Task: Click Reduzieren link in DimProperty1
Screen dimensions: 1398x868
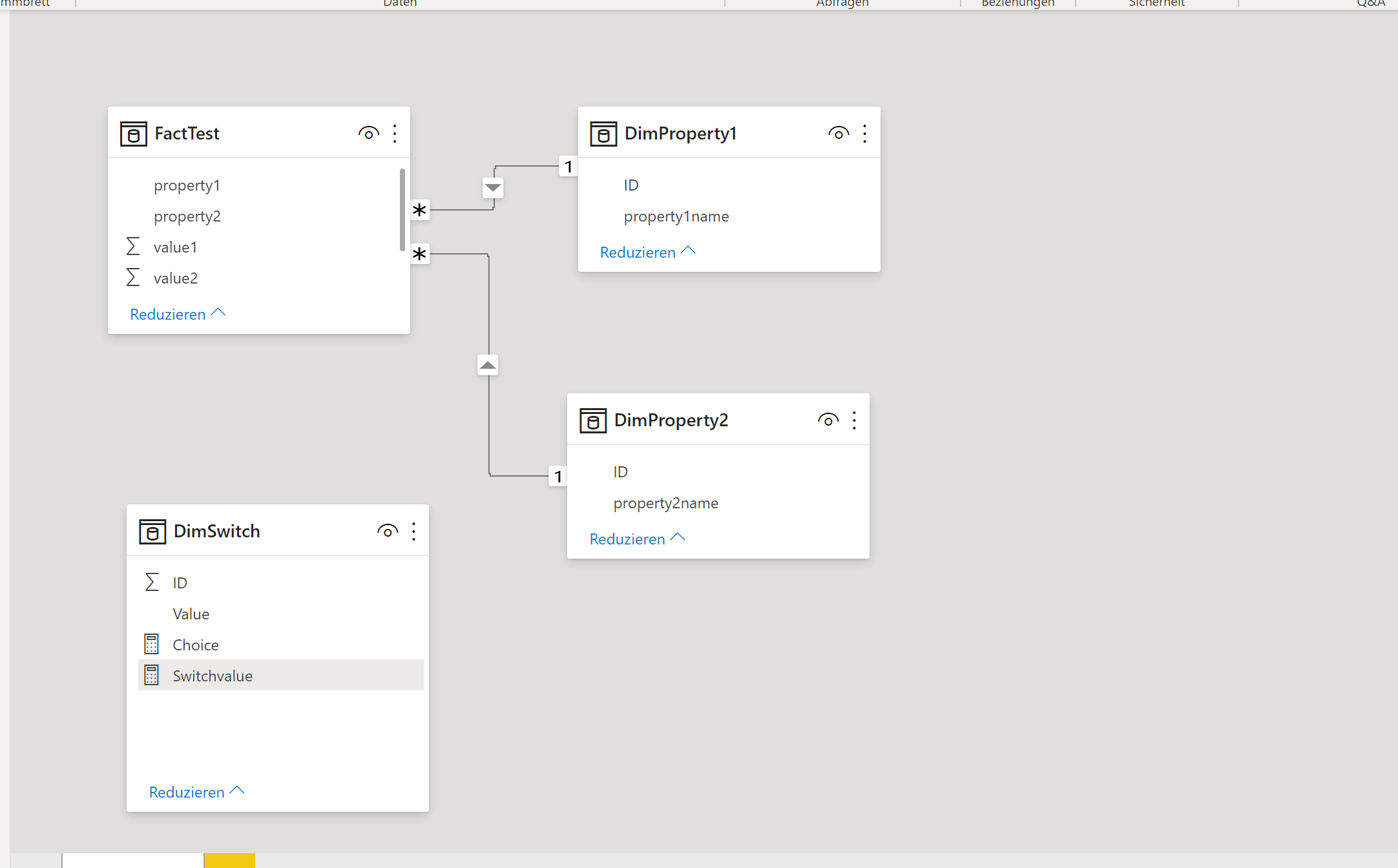Action: [638, 253]
